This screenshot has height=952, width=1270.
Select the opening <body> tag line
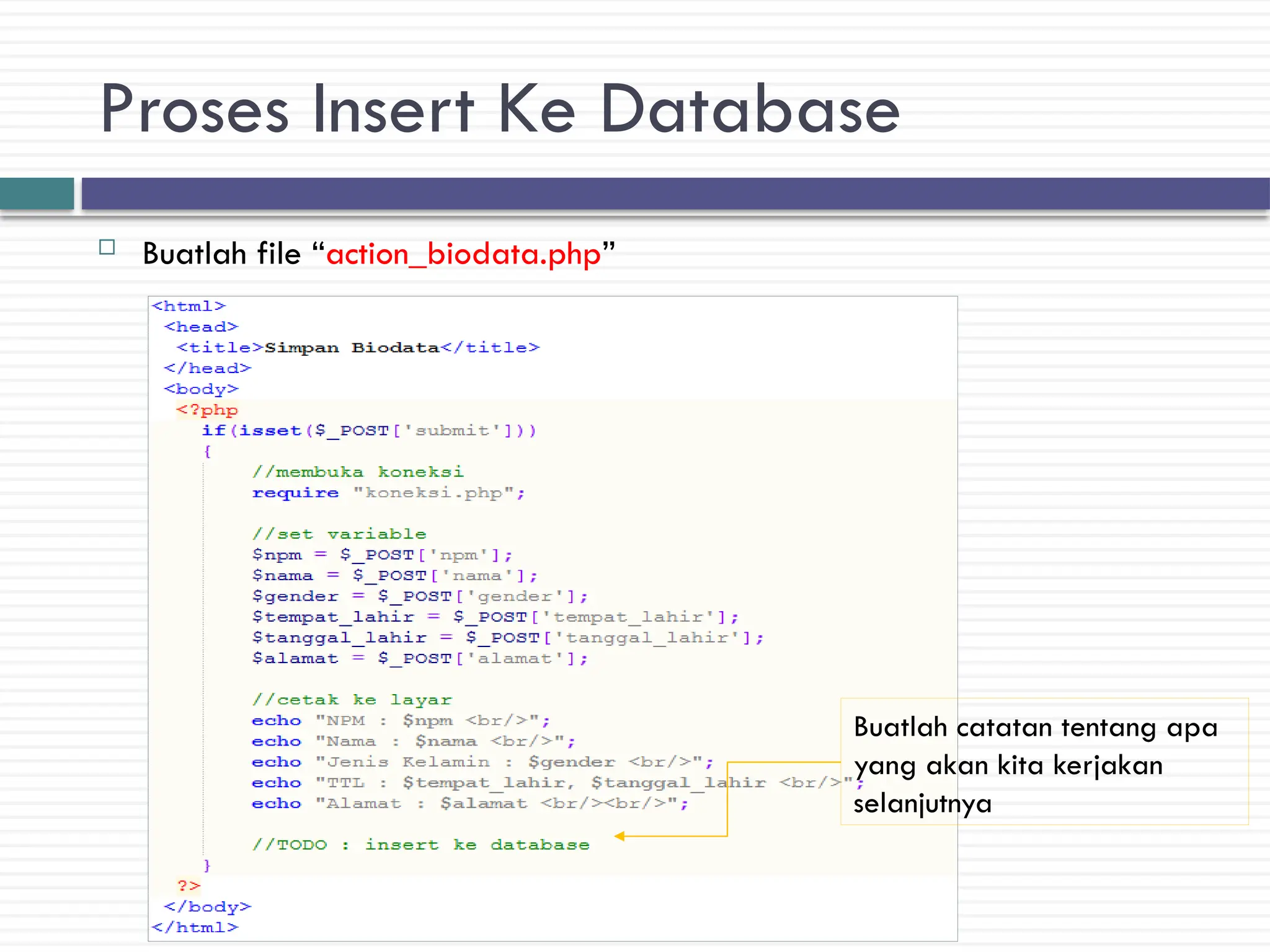coord(202,389)
